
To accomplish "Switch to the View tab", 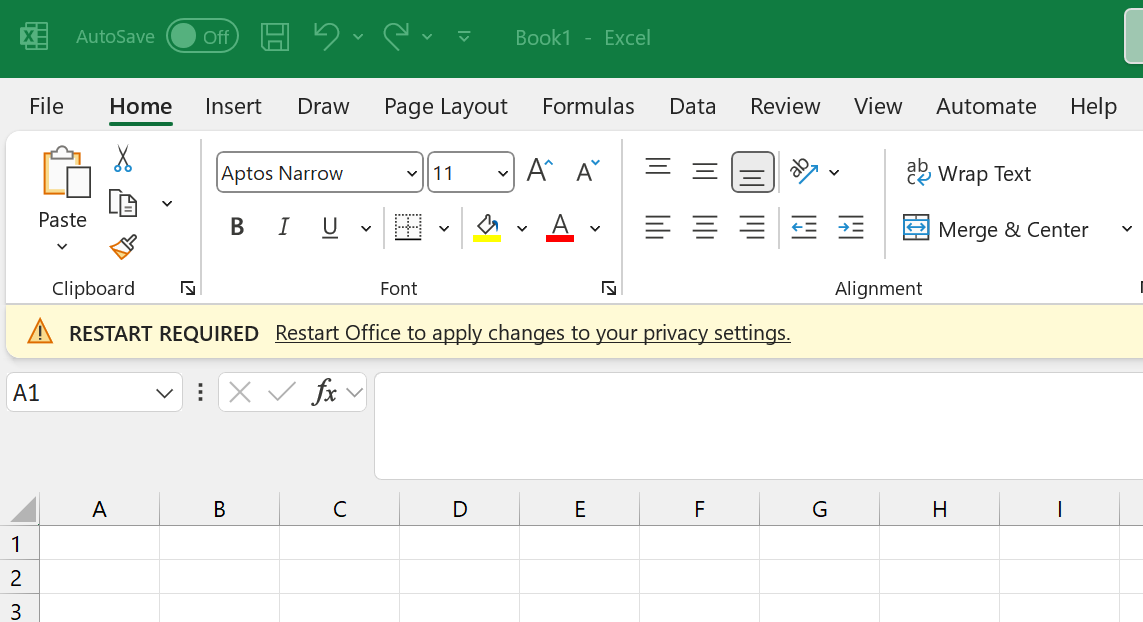I will point(878,106).
